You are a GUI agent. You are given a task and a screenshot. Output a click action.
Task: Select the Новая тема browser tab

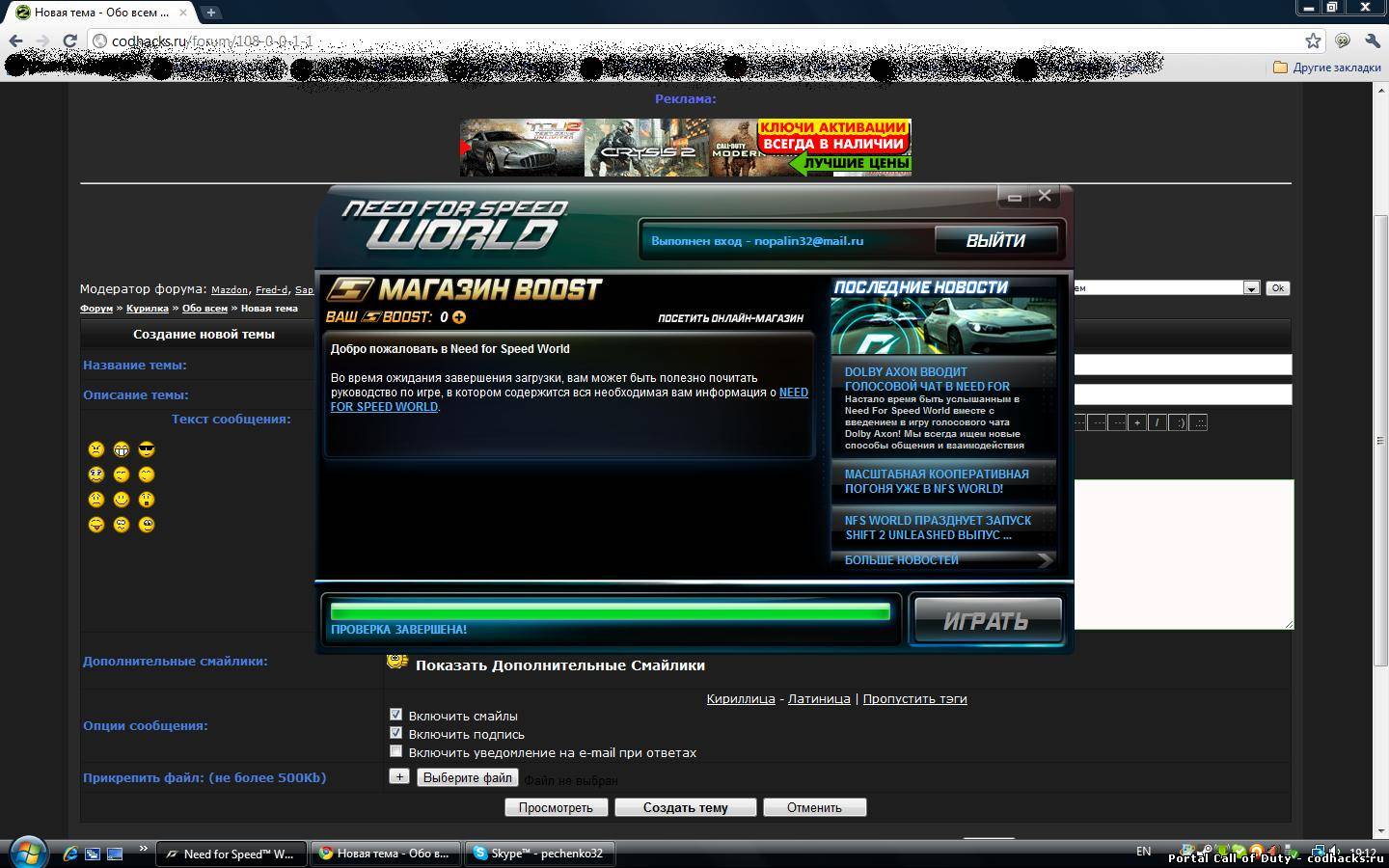[101, 13]
